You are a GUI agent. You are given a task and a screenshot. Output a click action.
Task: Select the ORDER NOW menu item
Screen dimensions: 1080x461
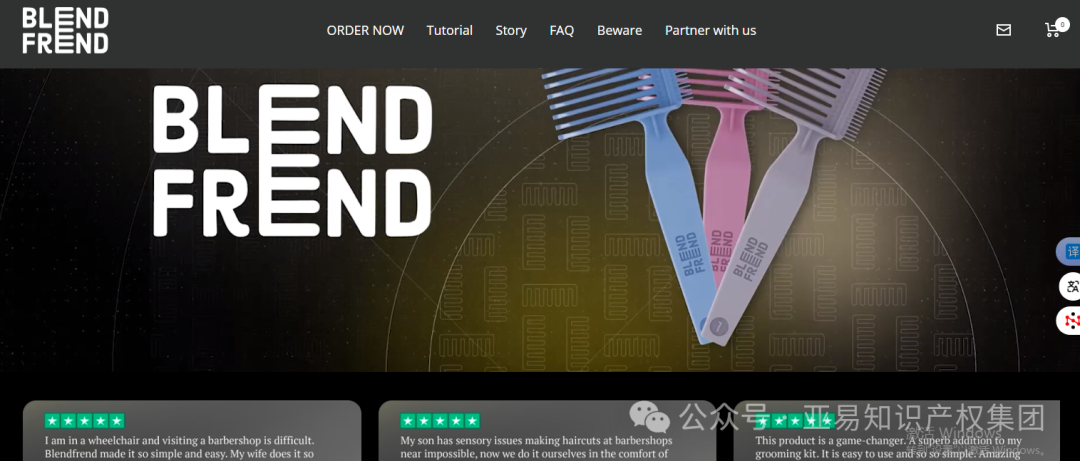point(365,30)
